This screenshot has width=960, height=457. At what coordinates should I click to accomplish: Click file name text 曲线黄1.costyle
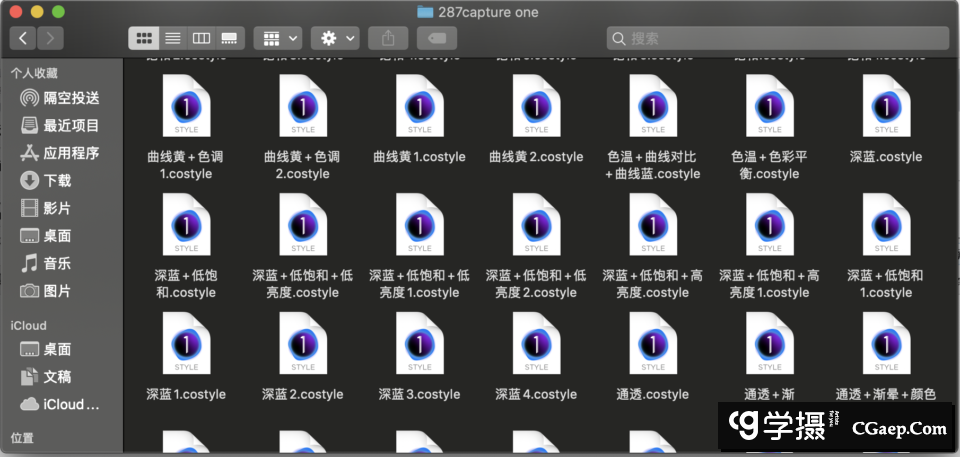tap(419, 157)
